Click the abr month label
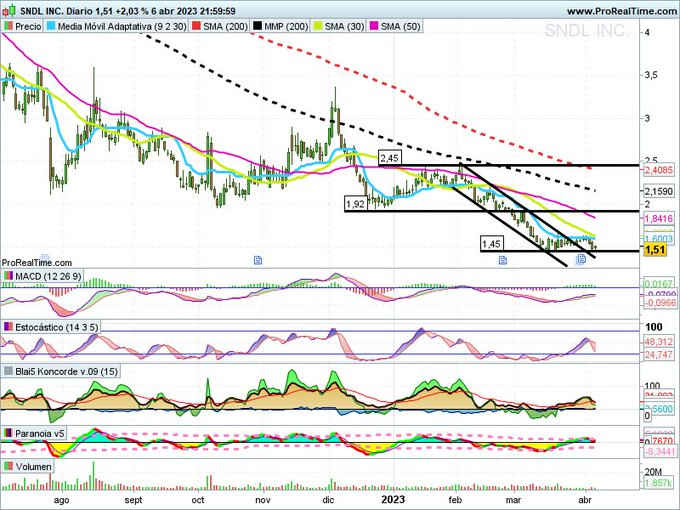 (585, 500)
